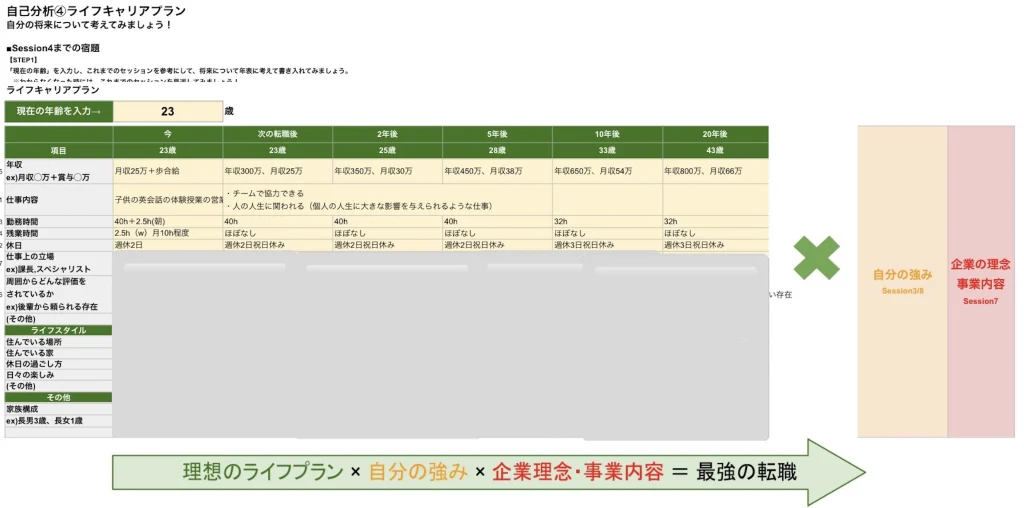This screenshot has width=1024, height=508.
Task: Select the 次の転職後 column header
Action: pos(277,134)
